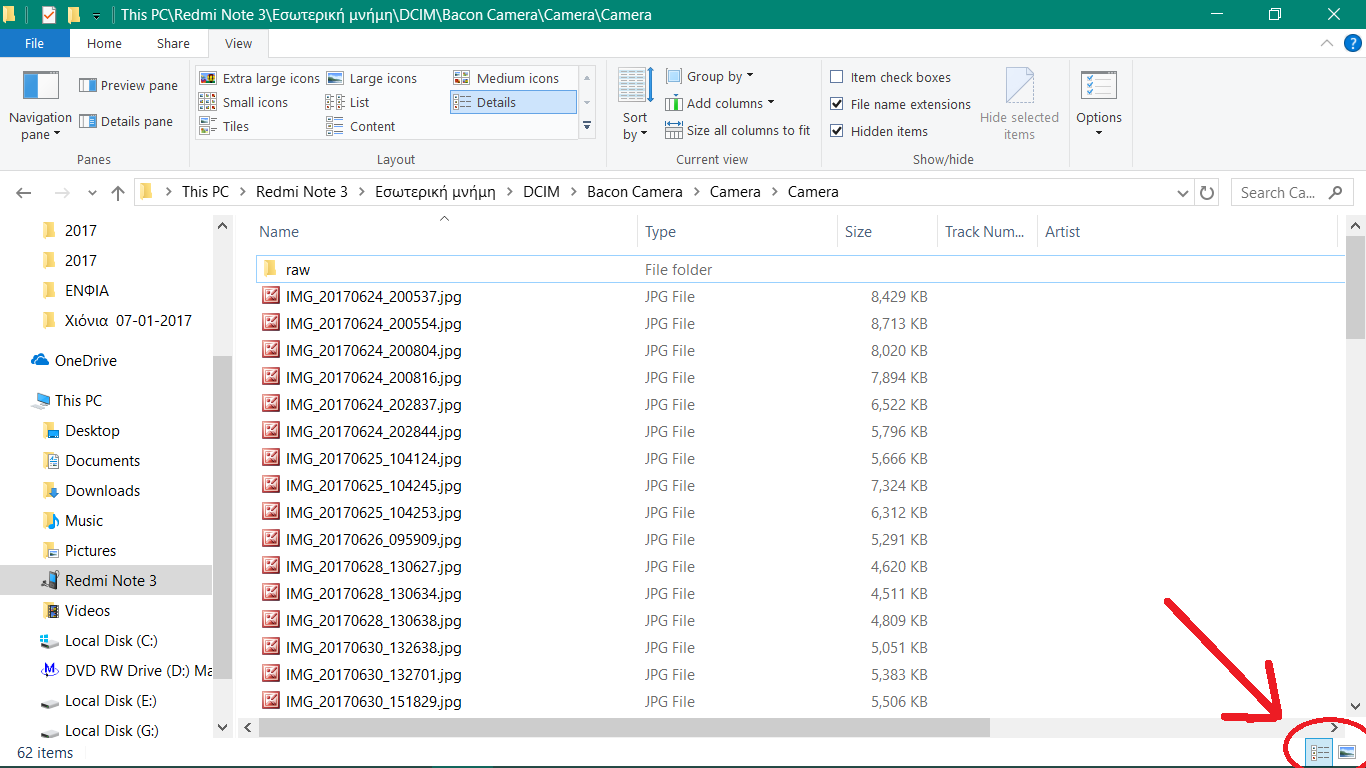Screen dimensions: 1366x768
Task: Click the Search Camera input field
Action: click(x=1280, y=193)
